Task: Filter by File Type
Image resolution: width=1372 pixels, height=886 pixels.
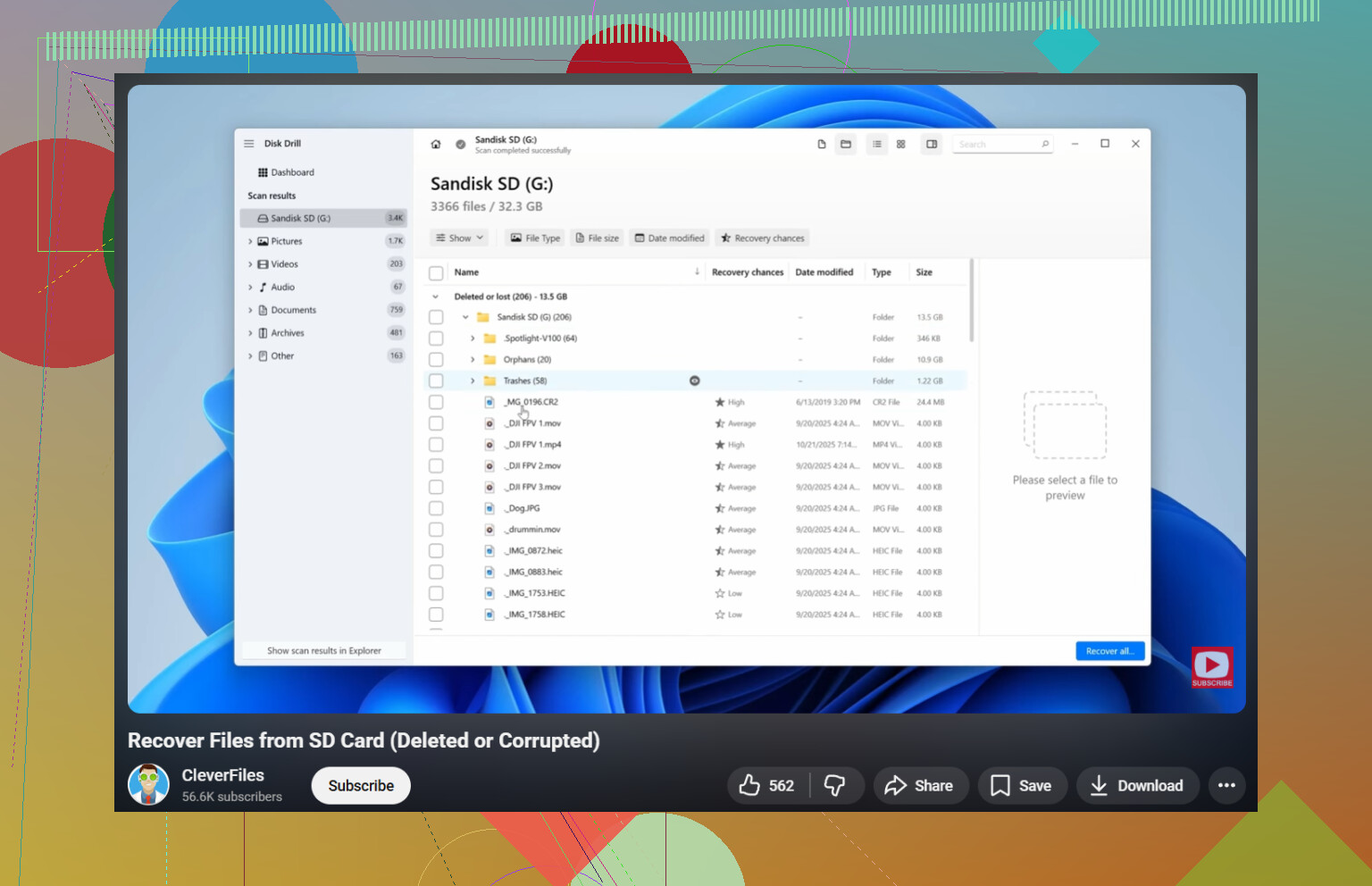Action: (x=535, y=238)
